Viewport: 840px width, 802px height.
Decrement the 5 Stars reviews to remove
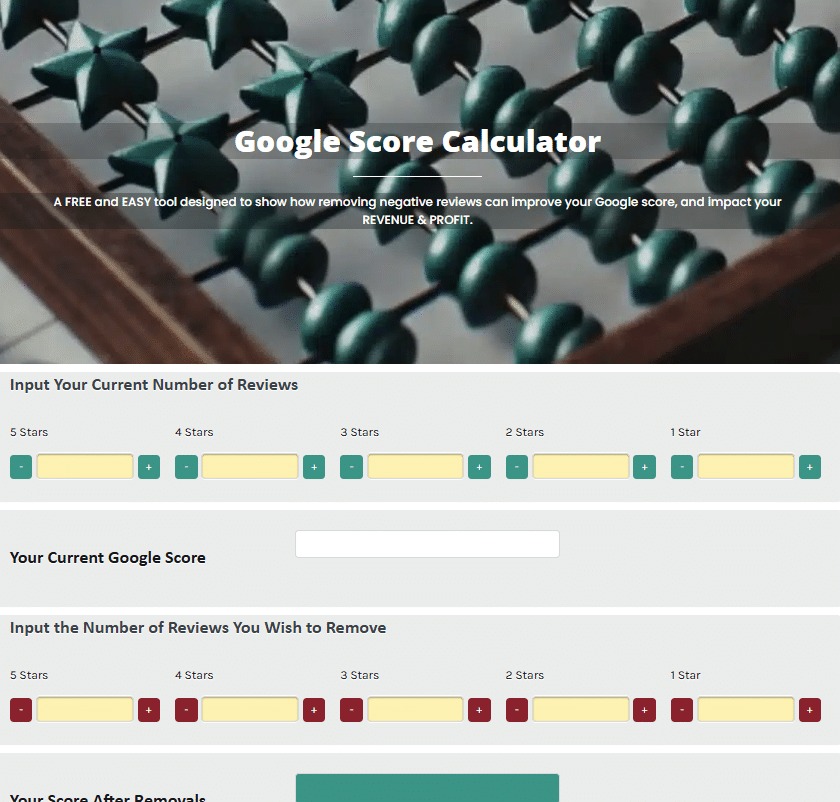click(x=21, y=710)
